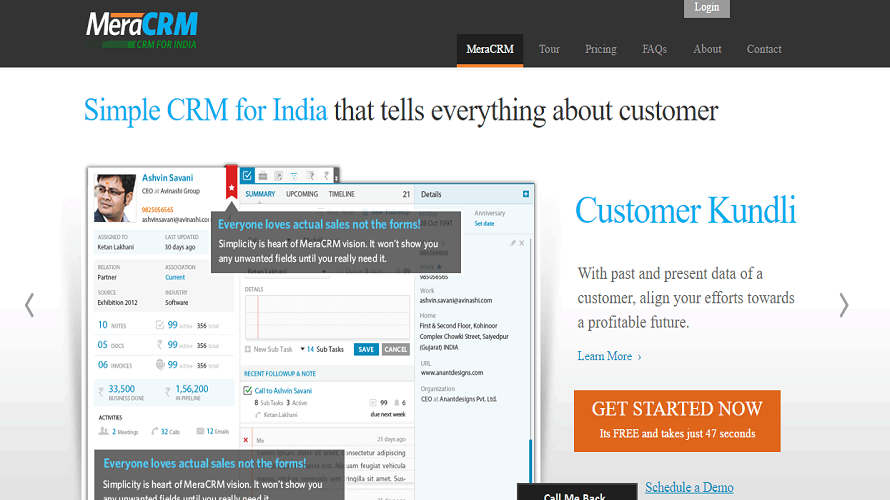
Task: Click the 33,500 Business Done value
Action: coord(121,389)
